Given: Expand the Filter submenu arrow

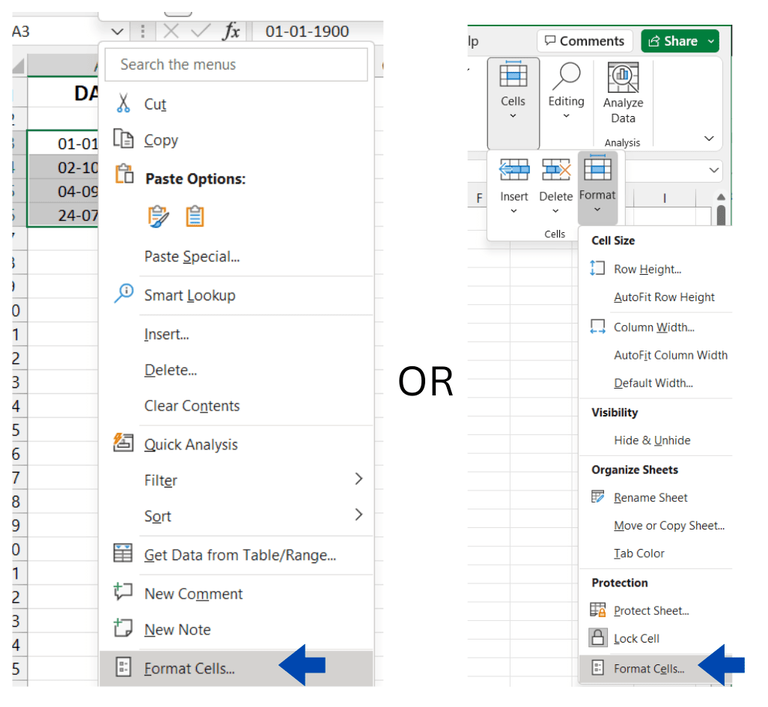Looking at the screenshot, I should coord(359,479).
